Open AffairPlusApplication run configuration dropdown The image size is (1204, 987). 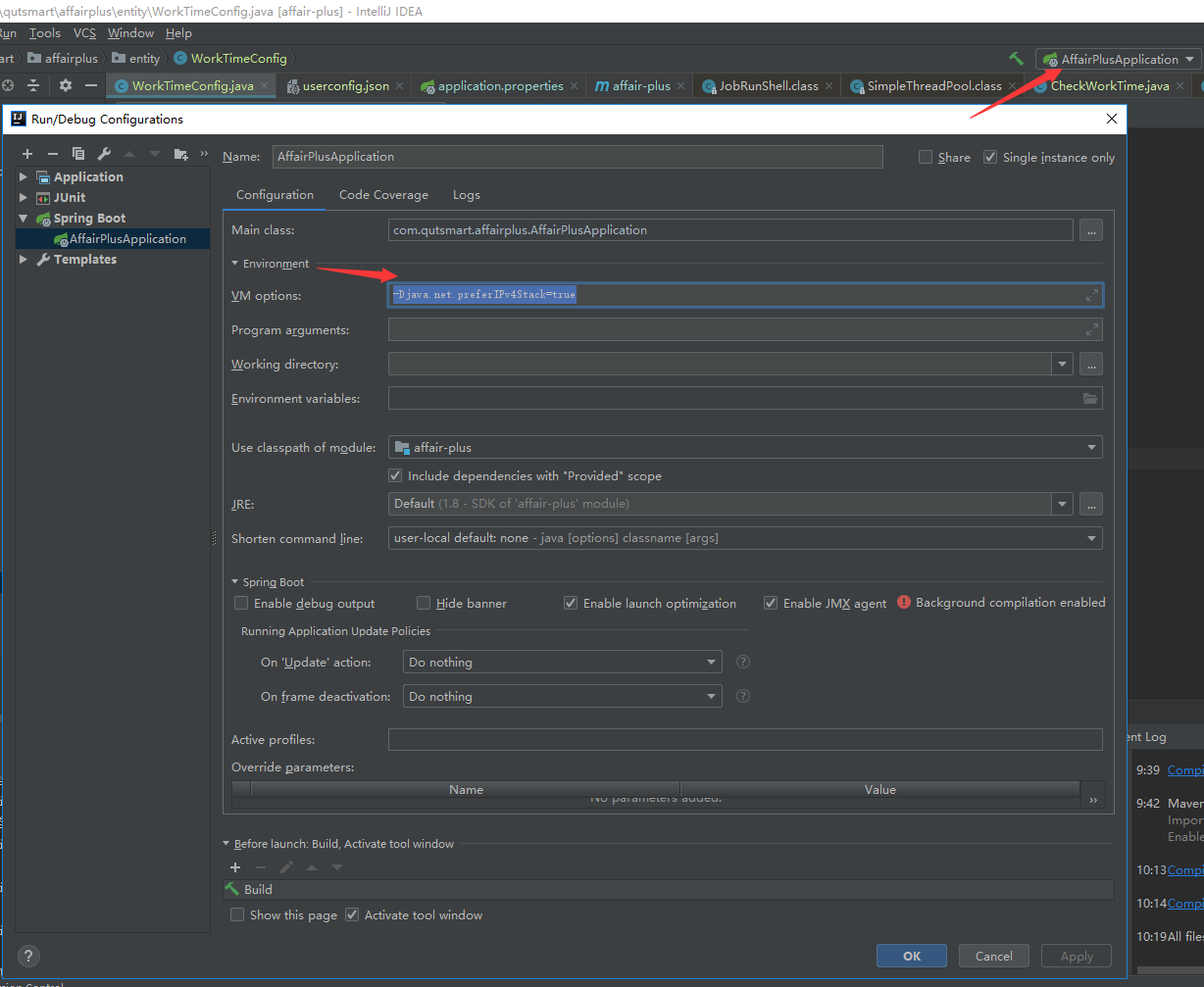click(1119, 59)
